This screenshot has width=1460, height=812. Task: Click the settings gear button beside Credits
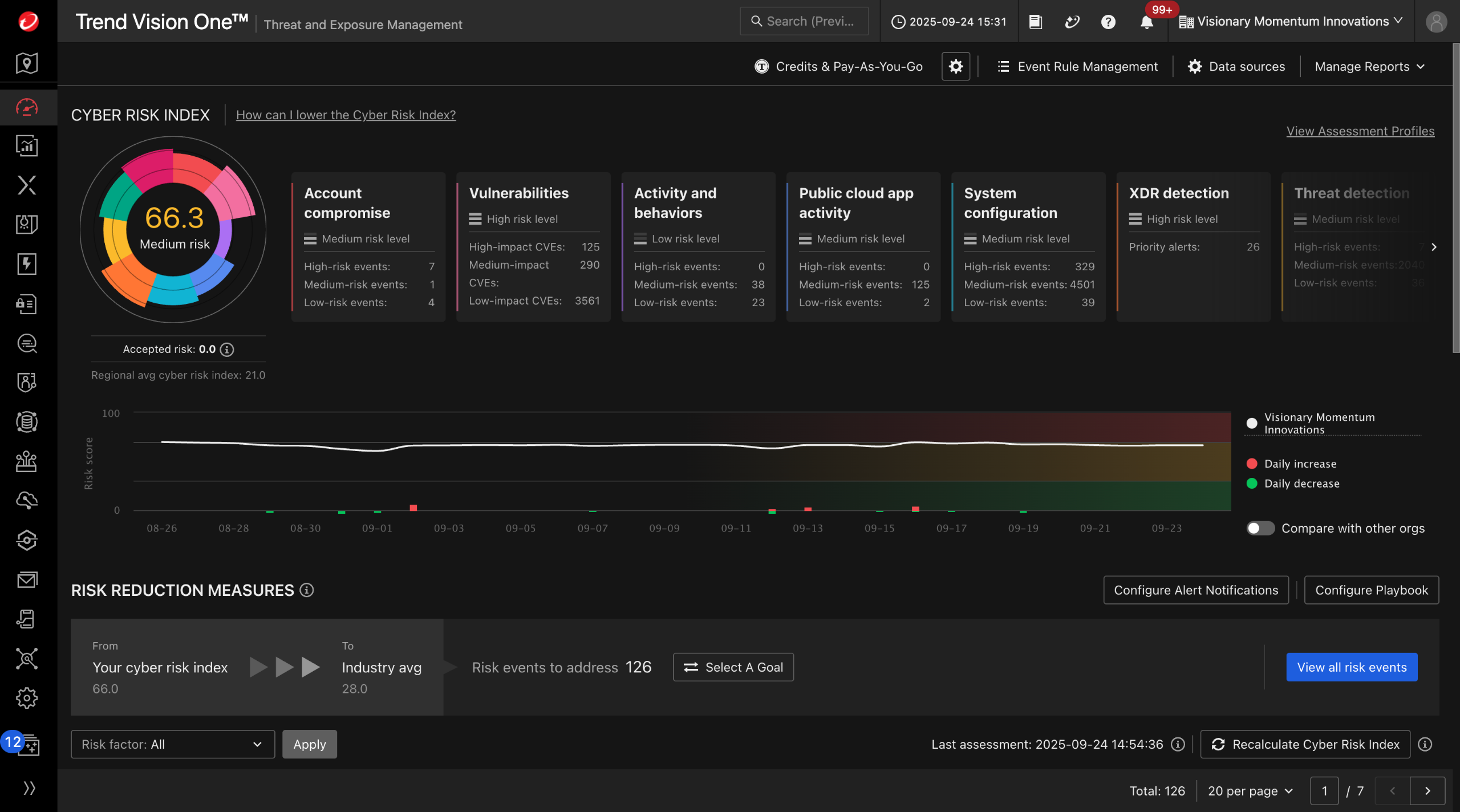coord(956,67)
